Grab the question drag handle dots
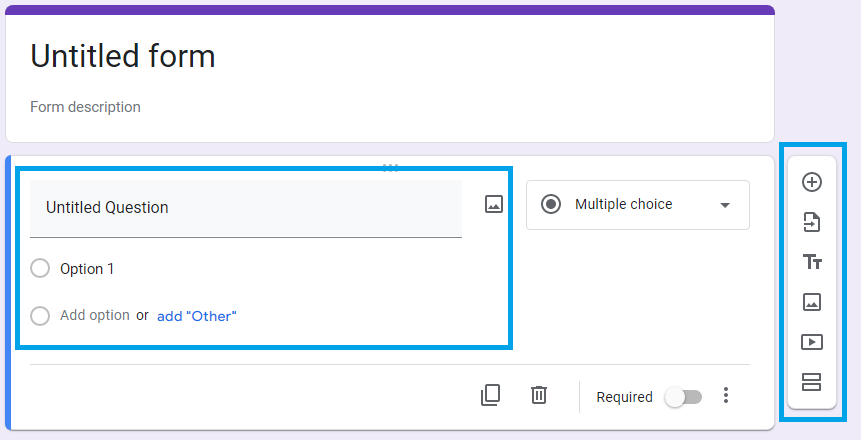The height and width of the screenshot is (440, 861). pyautogui.click(x=391, y=167)
